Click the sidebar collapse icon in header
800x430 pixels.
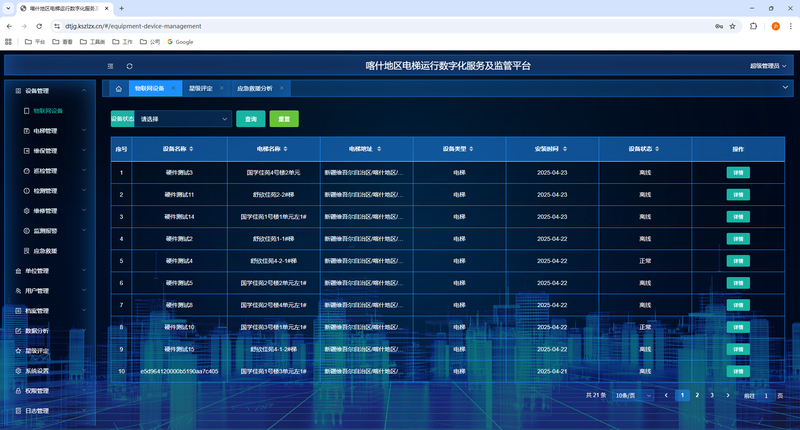112,66
